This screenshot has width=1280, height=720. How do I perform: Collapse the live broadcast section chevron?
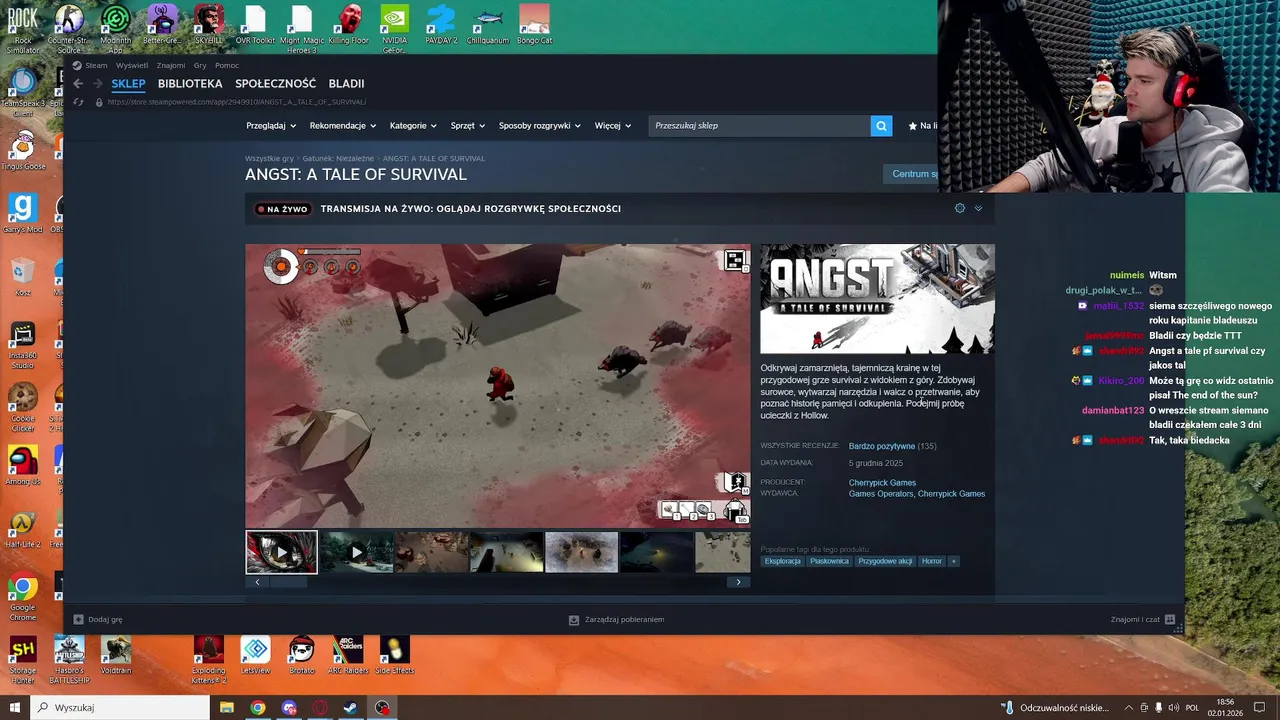(978, 208)
